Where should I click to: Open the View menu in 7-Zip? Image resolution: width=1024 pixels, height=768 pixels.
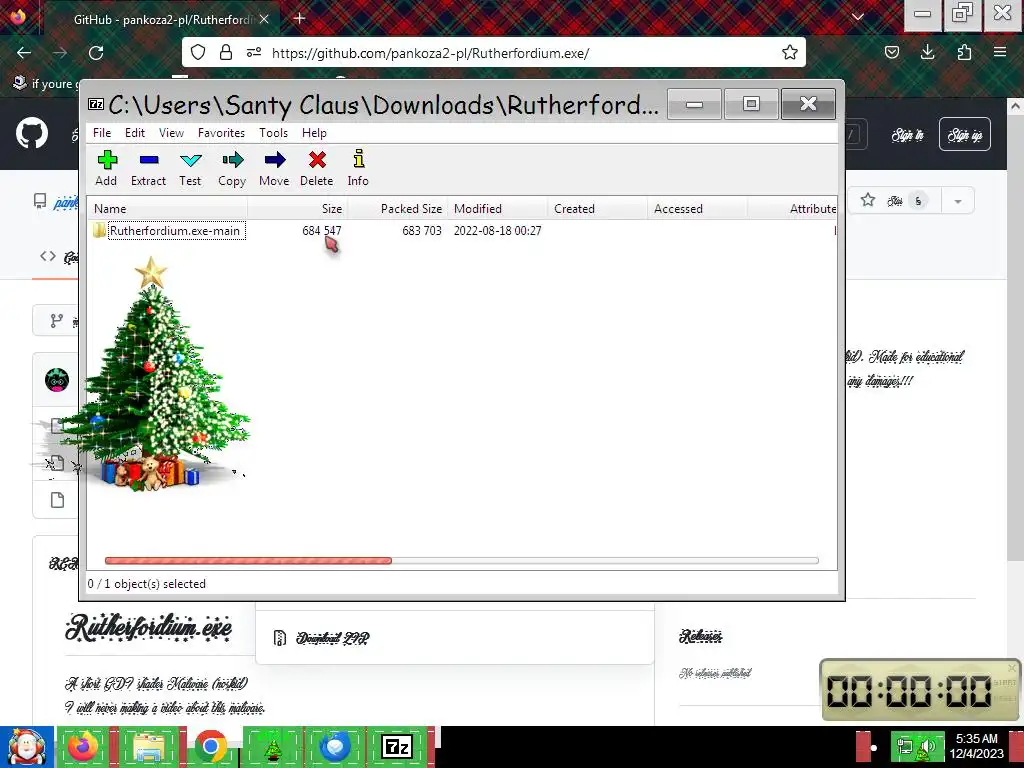coord(171,133)
